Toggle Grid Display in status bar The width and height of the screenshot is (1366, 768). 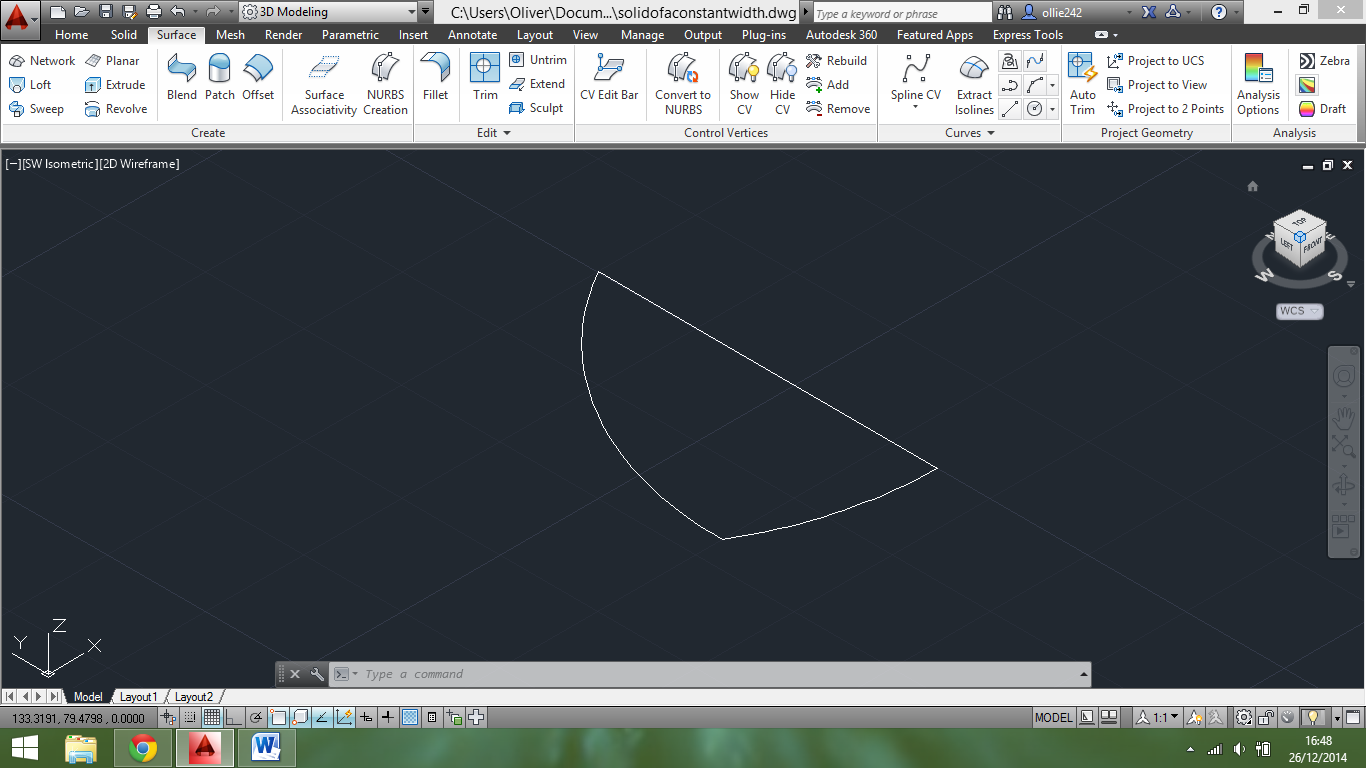[x=212, y=717]
